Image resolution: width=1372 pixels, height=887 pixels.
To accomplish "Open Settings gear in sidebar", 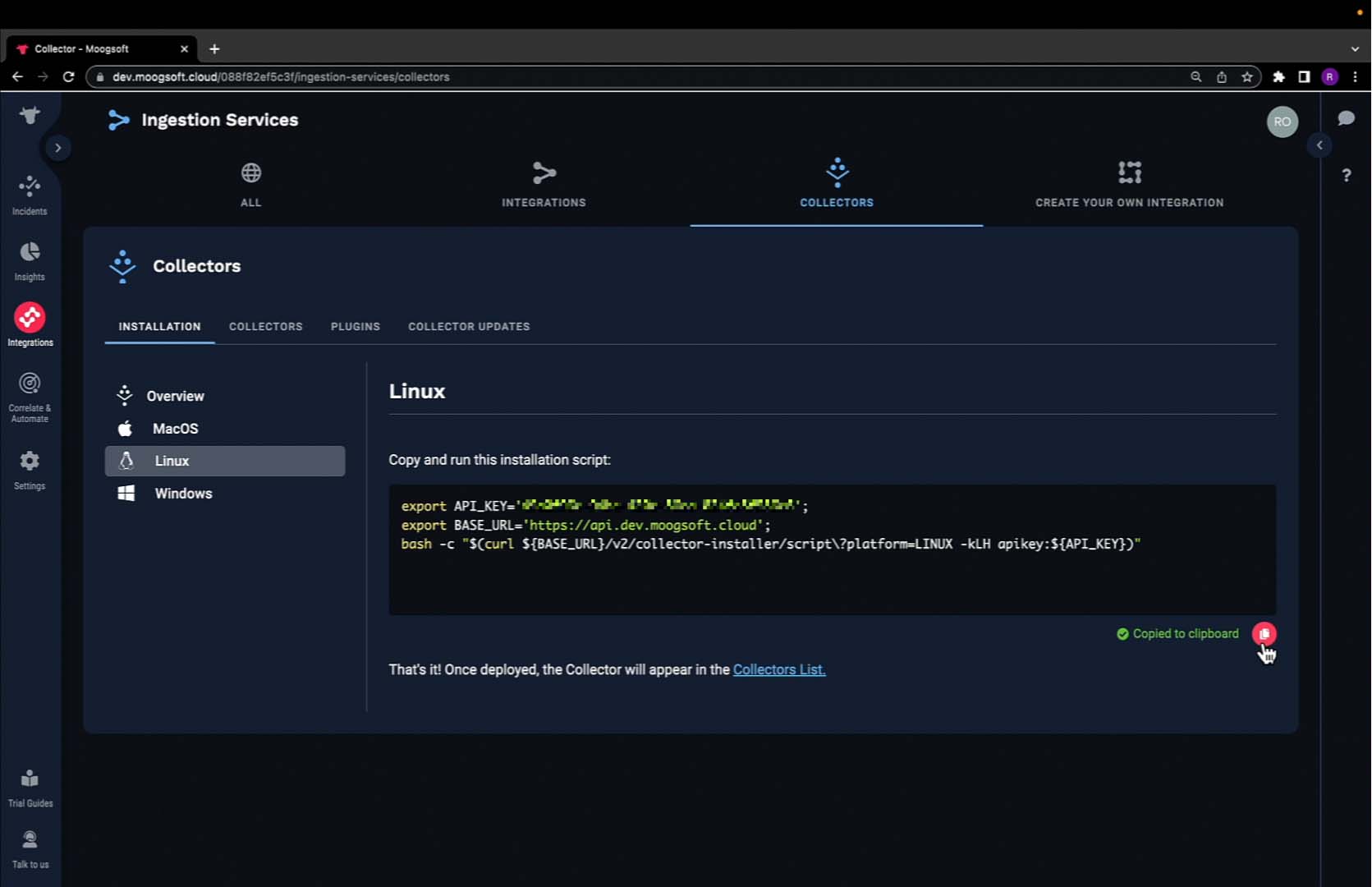I will [x=30, y=471].
